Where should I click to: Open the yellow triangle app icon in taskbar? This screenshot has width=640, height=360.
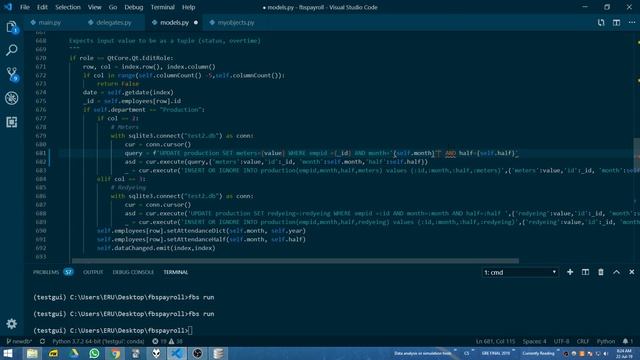point(73,353)
